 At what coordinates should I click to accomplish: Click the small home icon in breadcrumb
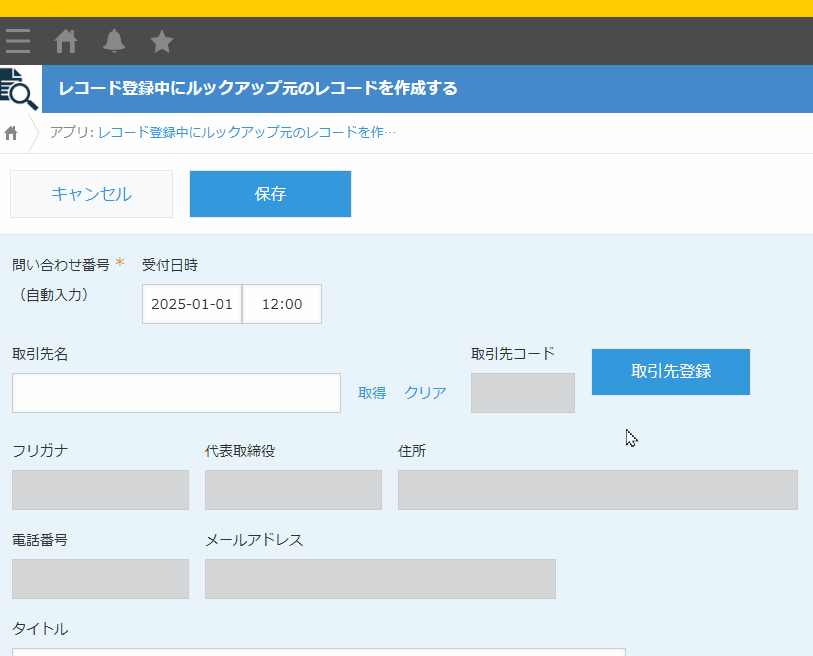click(x=12, y=133)
